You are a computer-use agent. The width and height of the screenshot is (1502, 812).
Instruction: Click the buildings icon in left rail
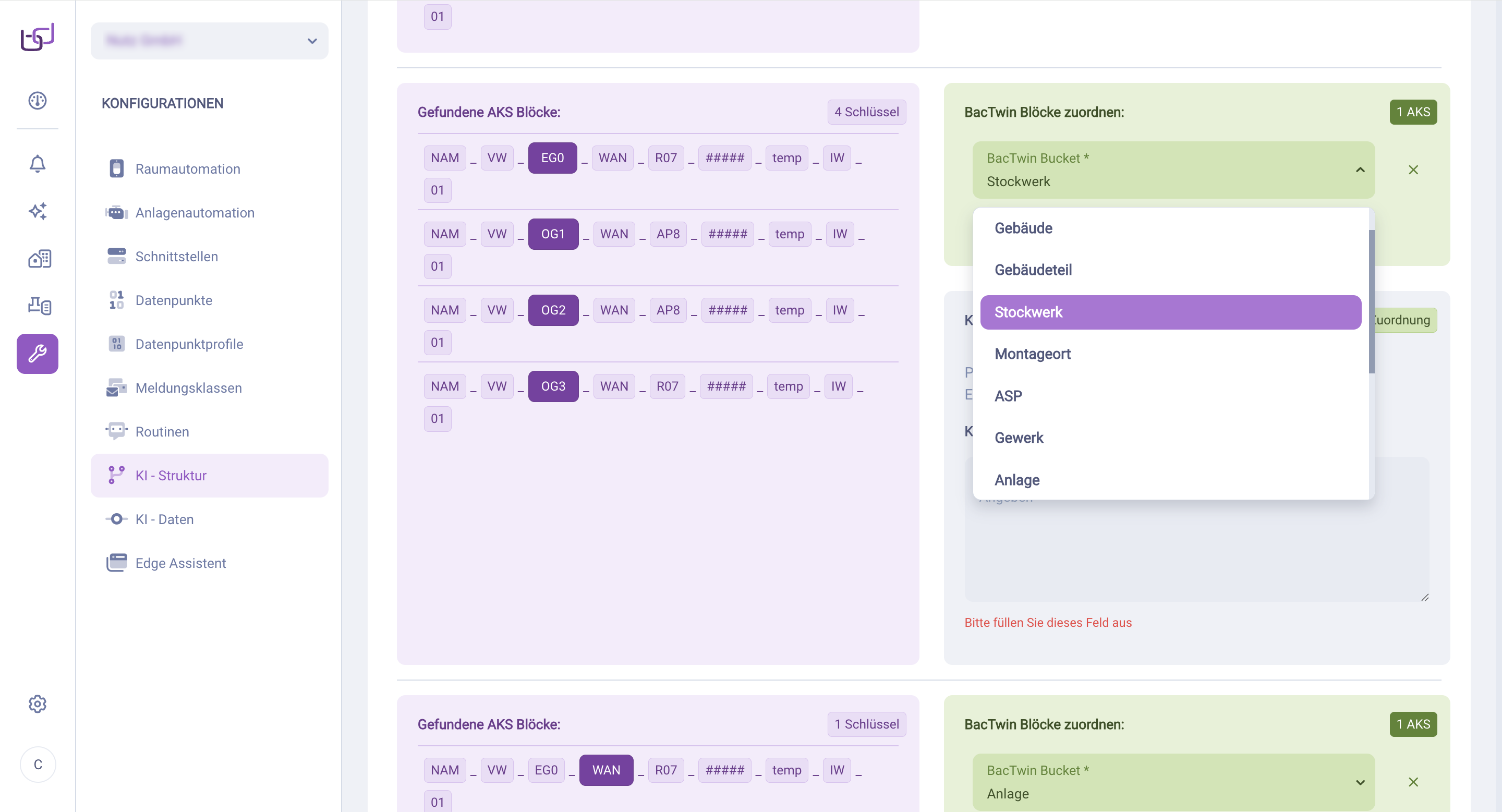pyautogui.click(x=39, y=258)
